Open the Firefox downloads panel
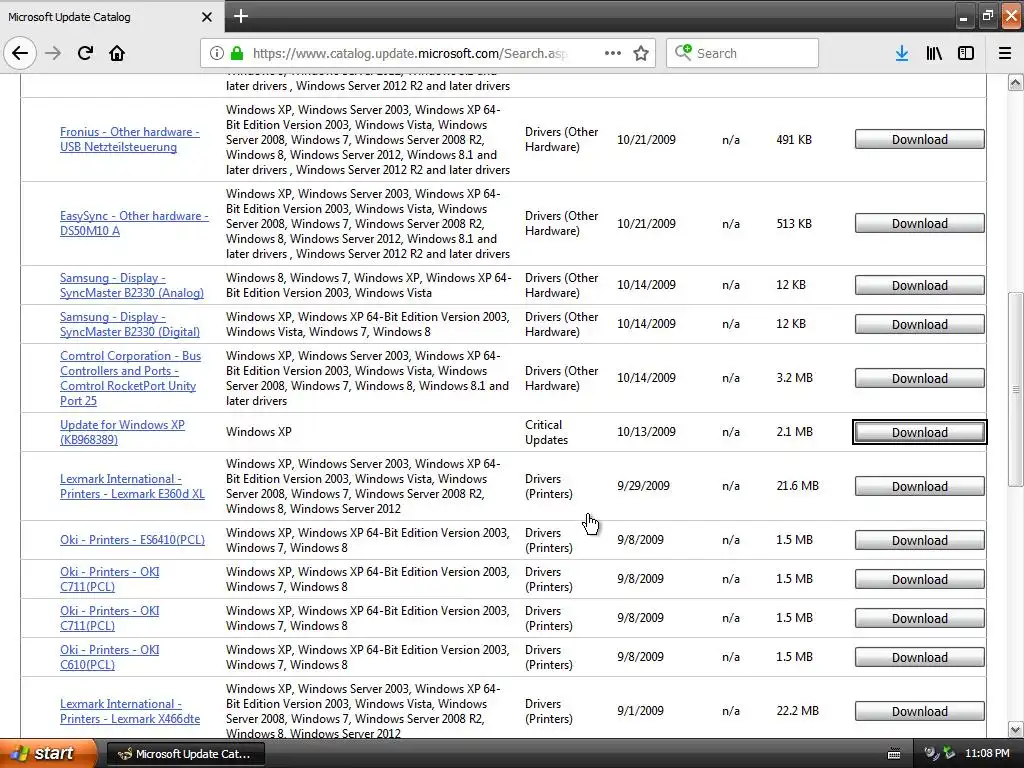 pos(902,53)
